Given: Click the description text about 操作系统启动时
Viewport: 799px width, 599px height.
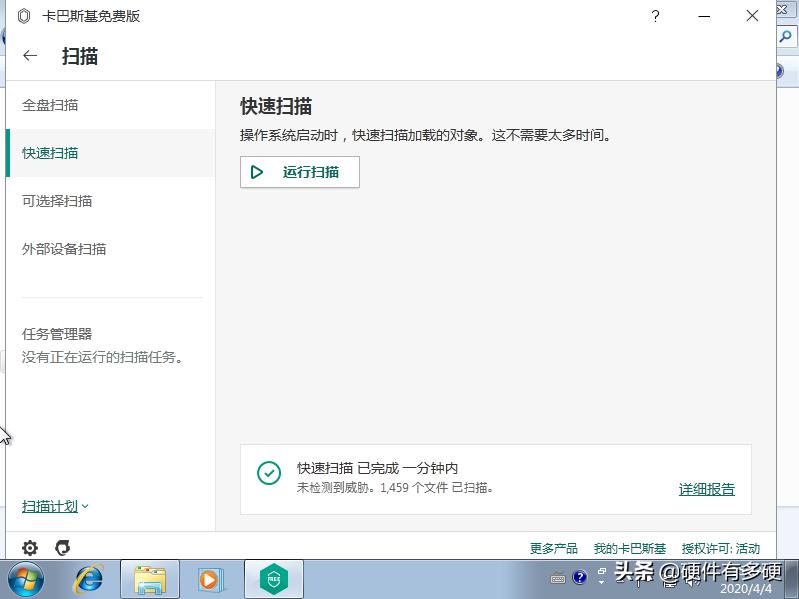Looking at the screenshot, I should 425,135.
